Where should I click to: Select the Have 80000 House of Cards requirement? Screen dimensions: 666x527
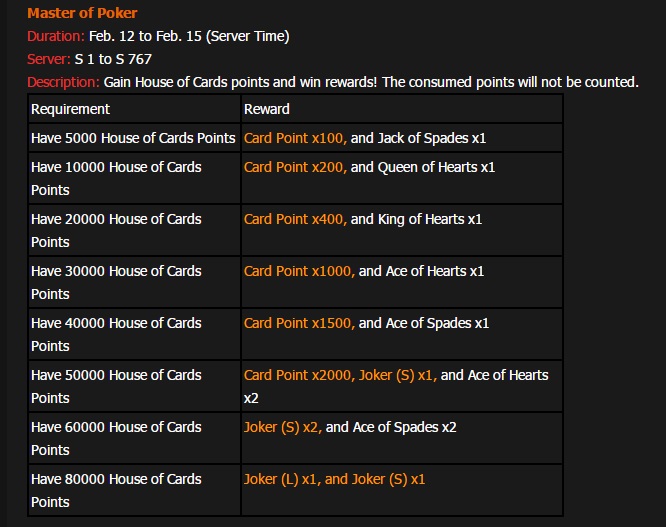(116, 490)
